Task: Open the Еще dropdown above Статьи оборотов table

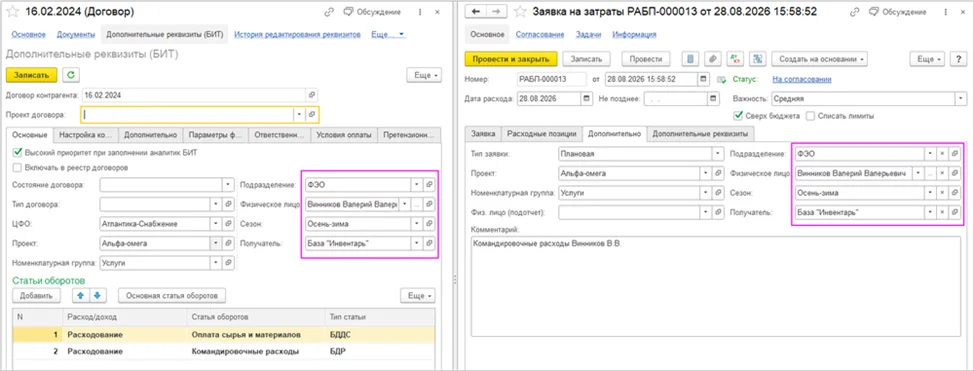Action: pos(417,295)
